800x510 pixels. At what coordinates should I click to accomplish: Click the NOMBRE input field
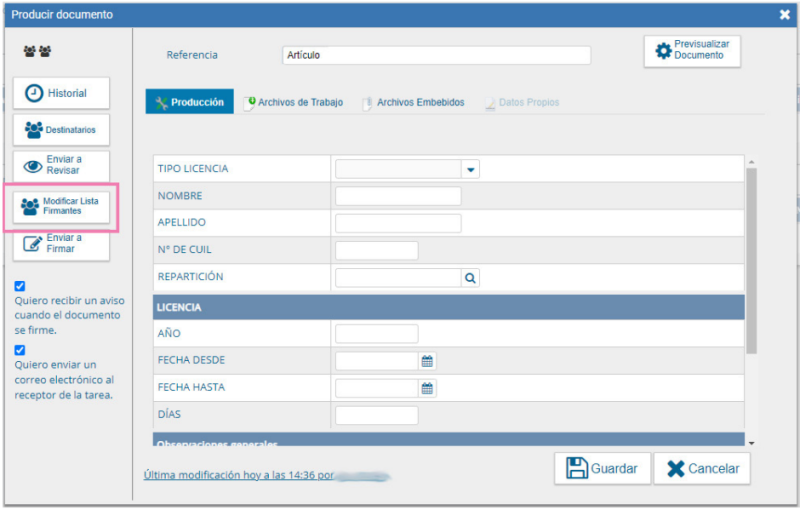pyautogui.click(x=397, y=196)
